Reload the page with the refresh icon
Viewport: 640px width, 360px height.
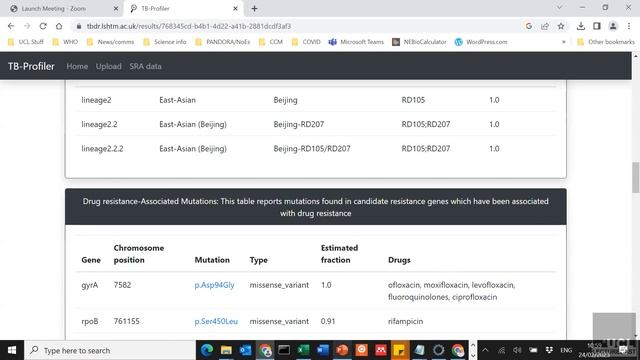[x=43, y=26]
